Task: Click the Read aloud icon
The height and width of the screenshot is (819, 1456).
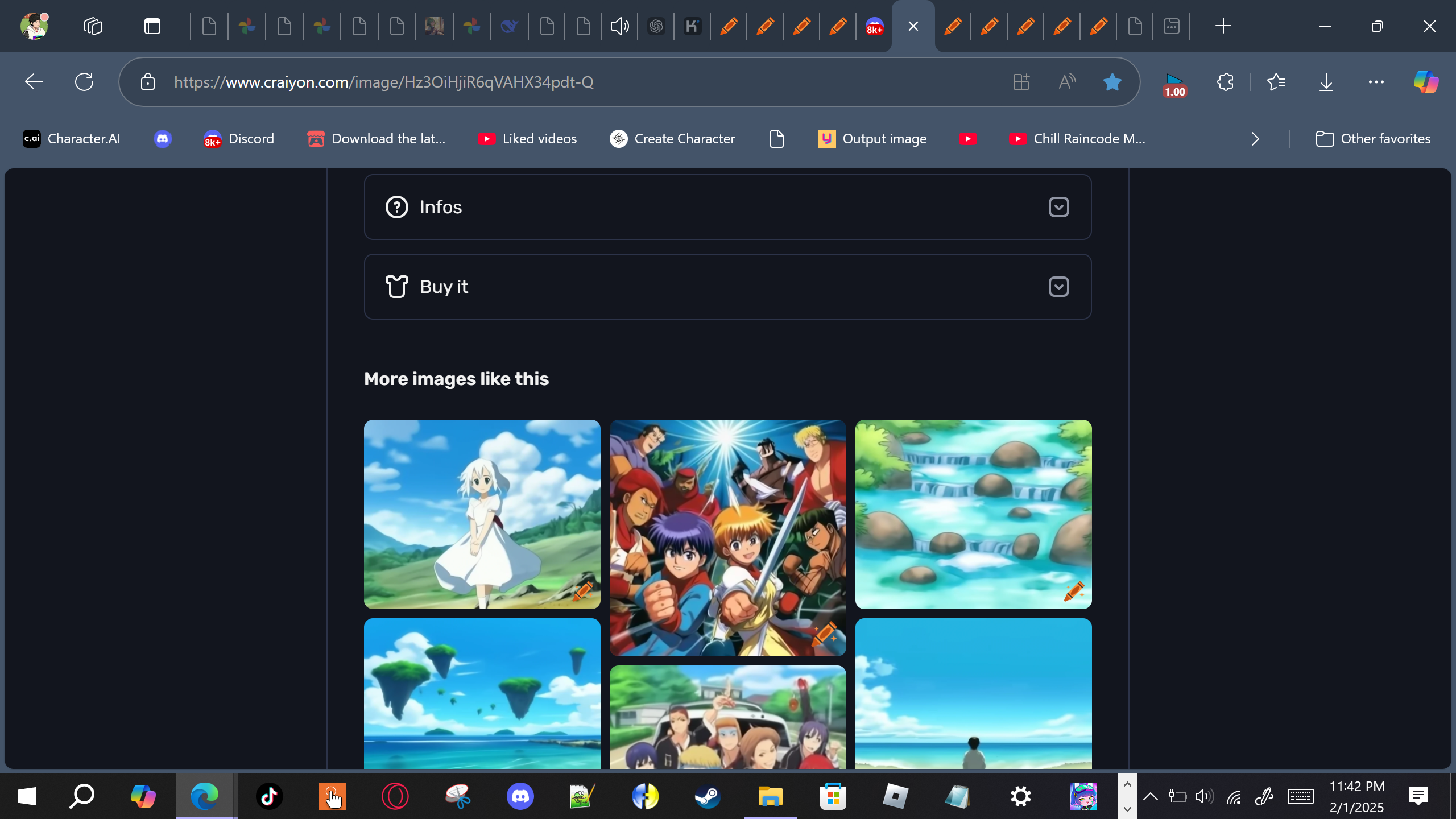Action: point(1067,82)
